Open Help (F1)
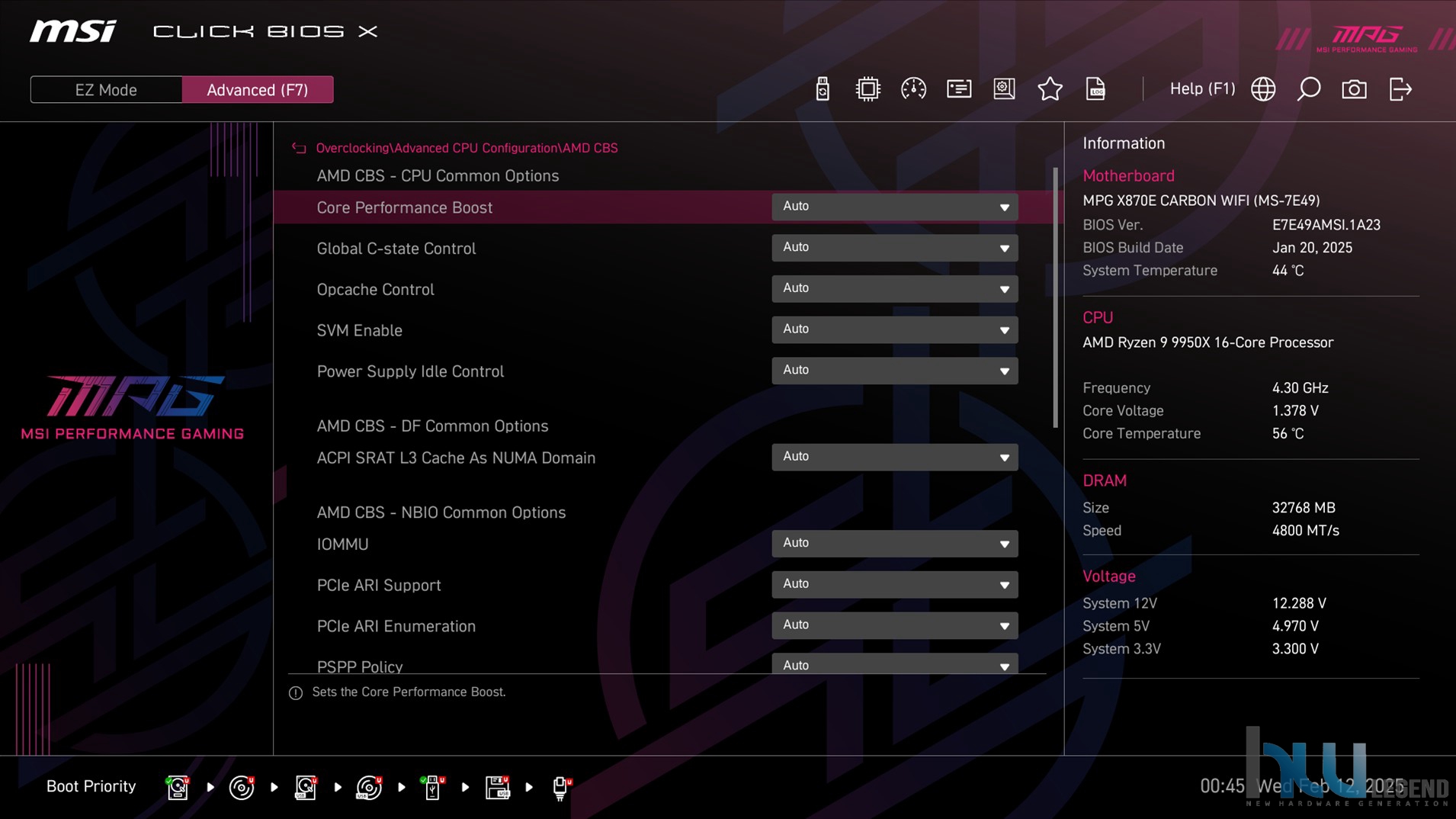 [x=1202, y=88]
